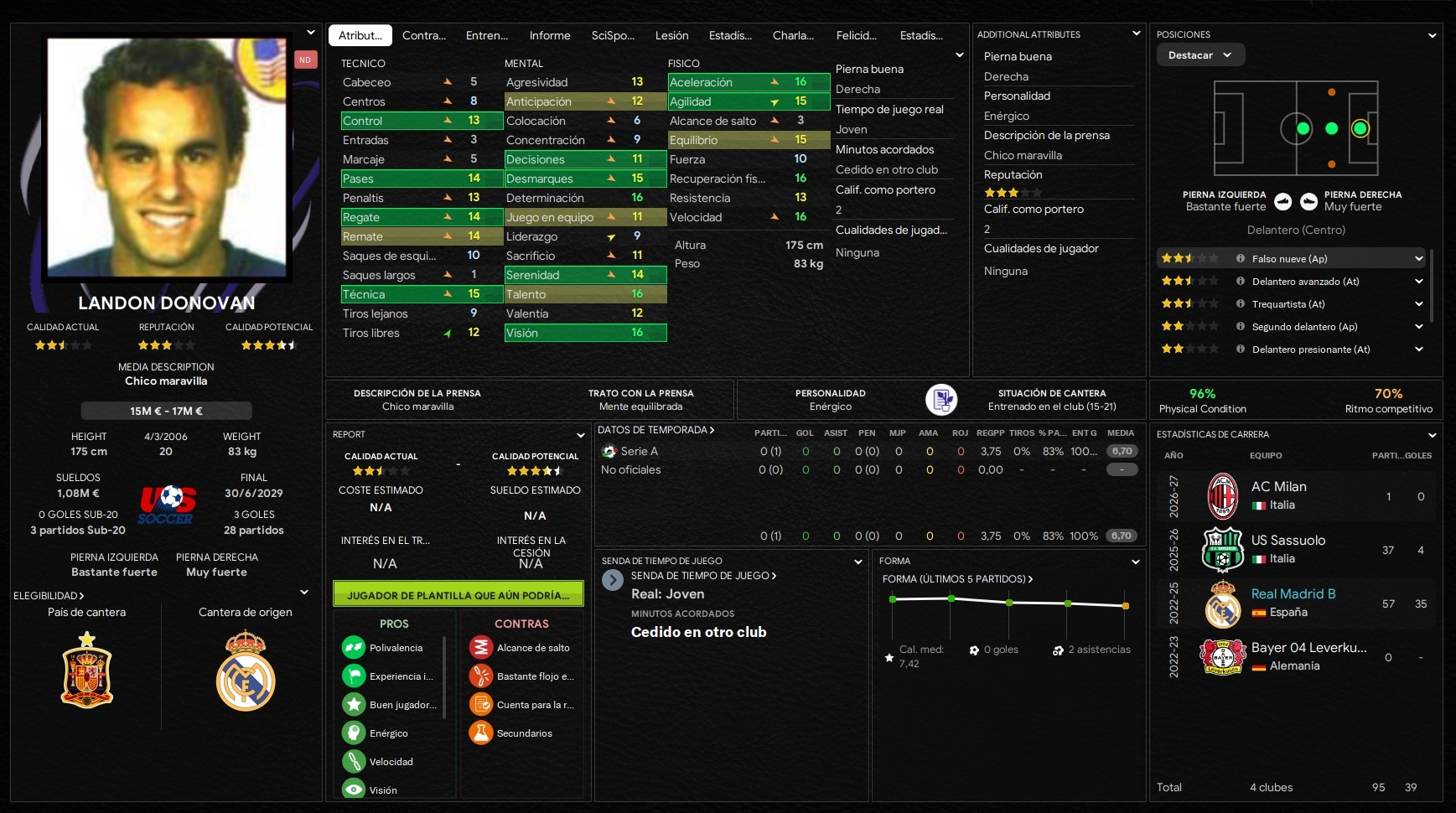Click the Experiencia pro flag icon
Screen dimensions: 1456x813
(x=354, y=676)
